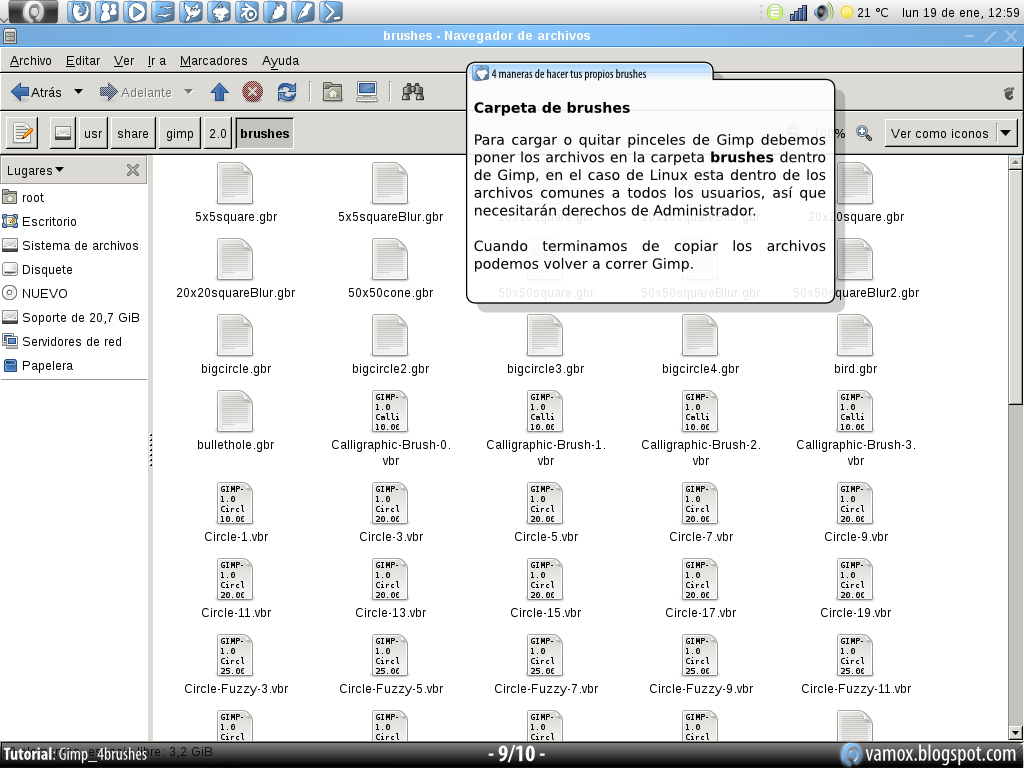Reload the folder with the refresh icon

[287, 92]
